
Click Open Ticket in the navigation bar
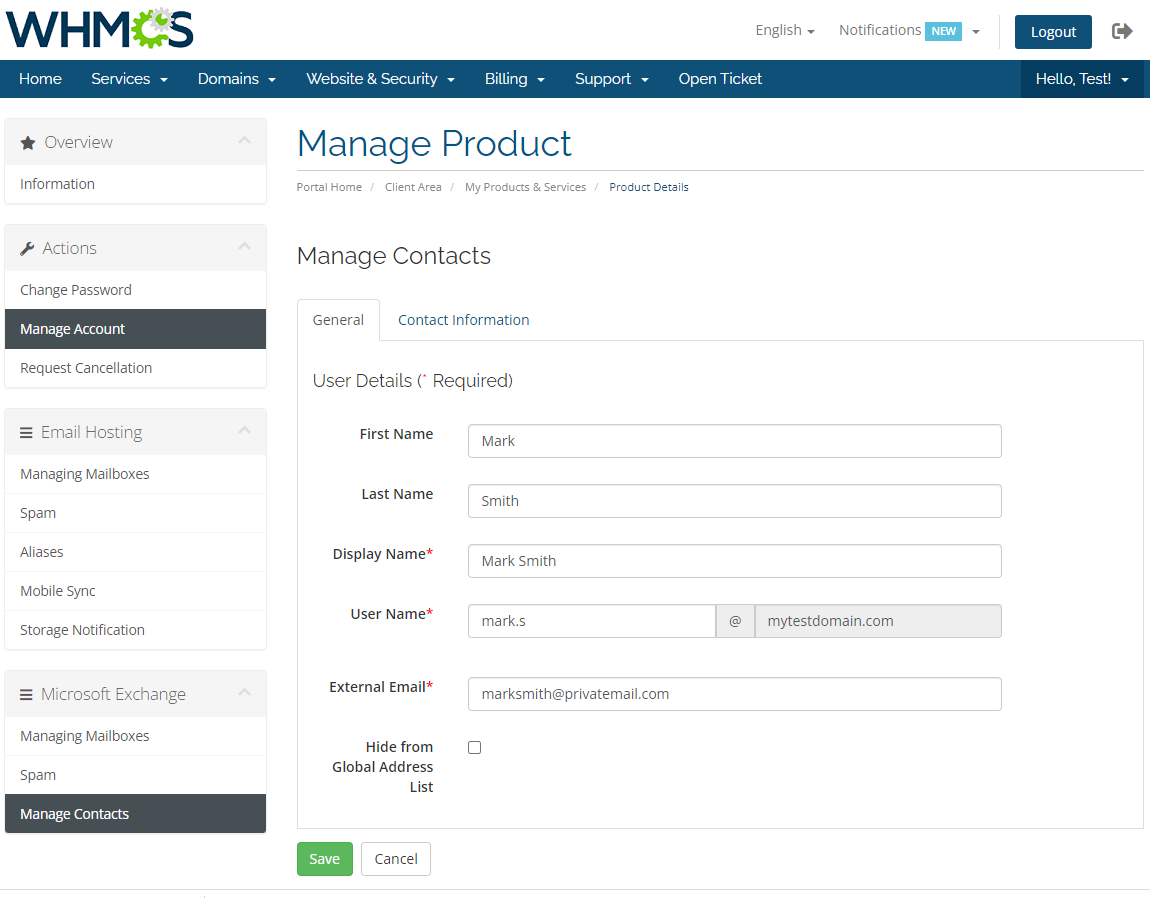pos(720,79)
